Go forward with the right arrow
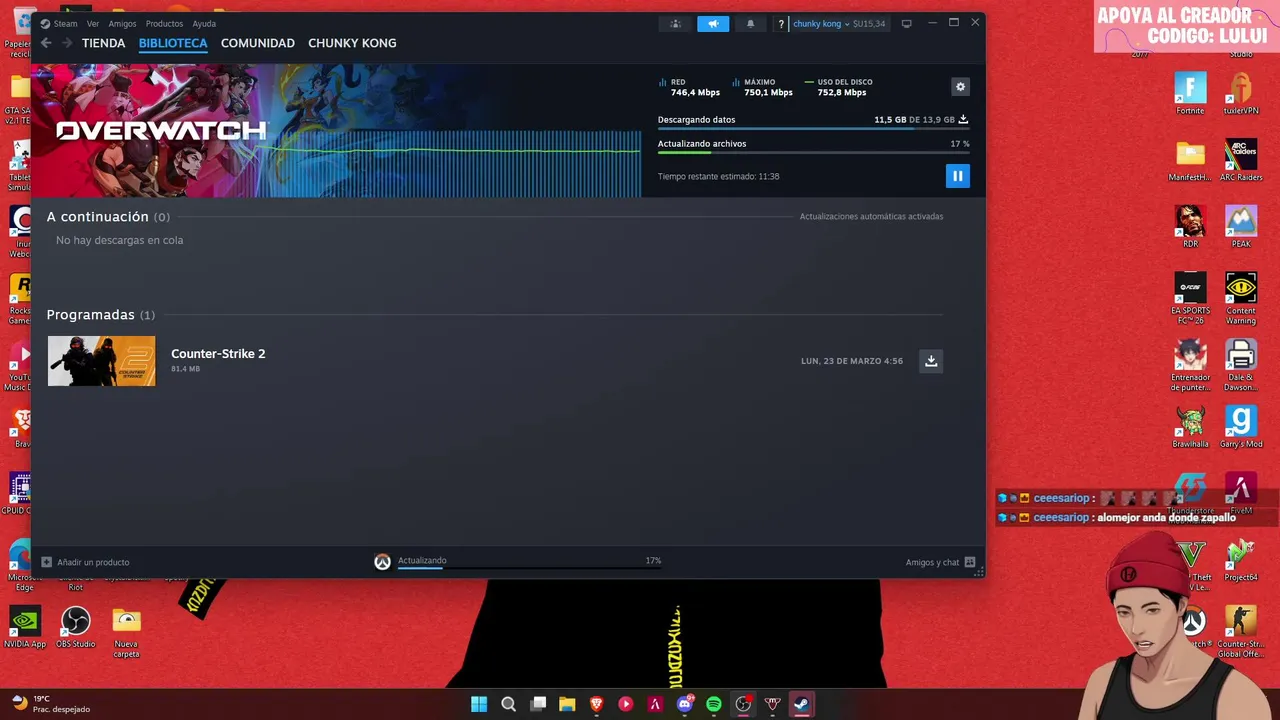This screenshot has width=1280, height=720. (x=67, y=43)
